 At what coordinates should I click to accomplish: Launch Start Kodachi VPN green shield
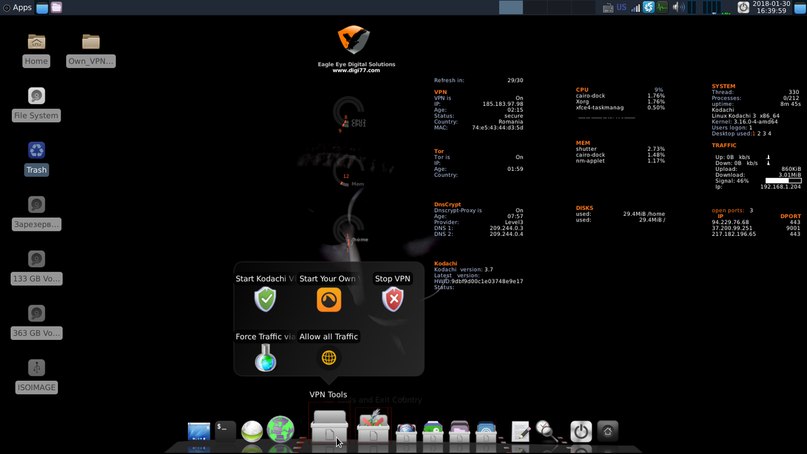[x=265, y=299]
